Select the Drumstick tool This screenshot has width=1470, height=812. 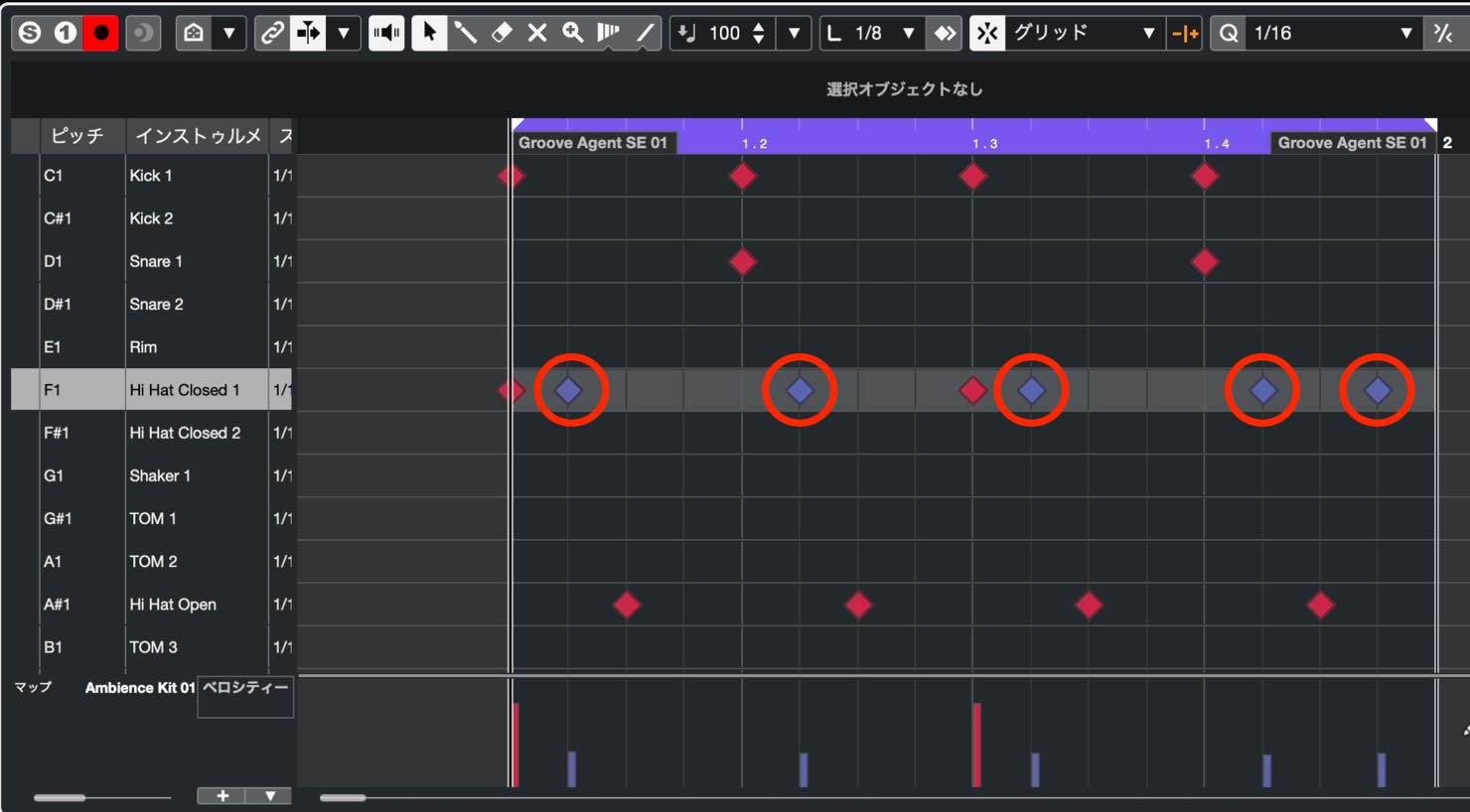click(x=465, y=33)
